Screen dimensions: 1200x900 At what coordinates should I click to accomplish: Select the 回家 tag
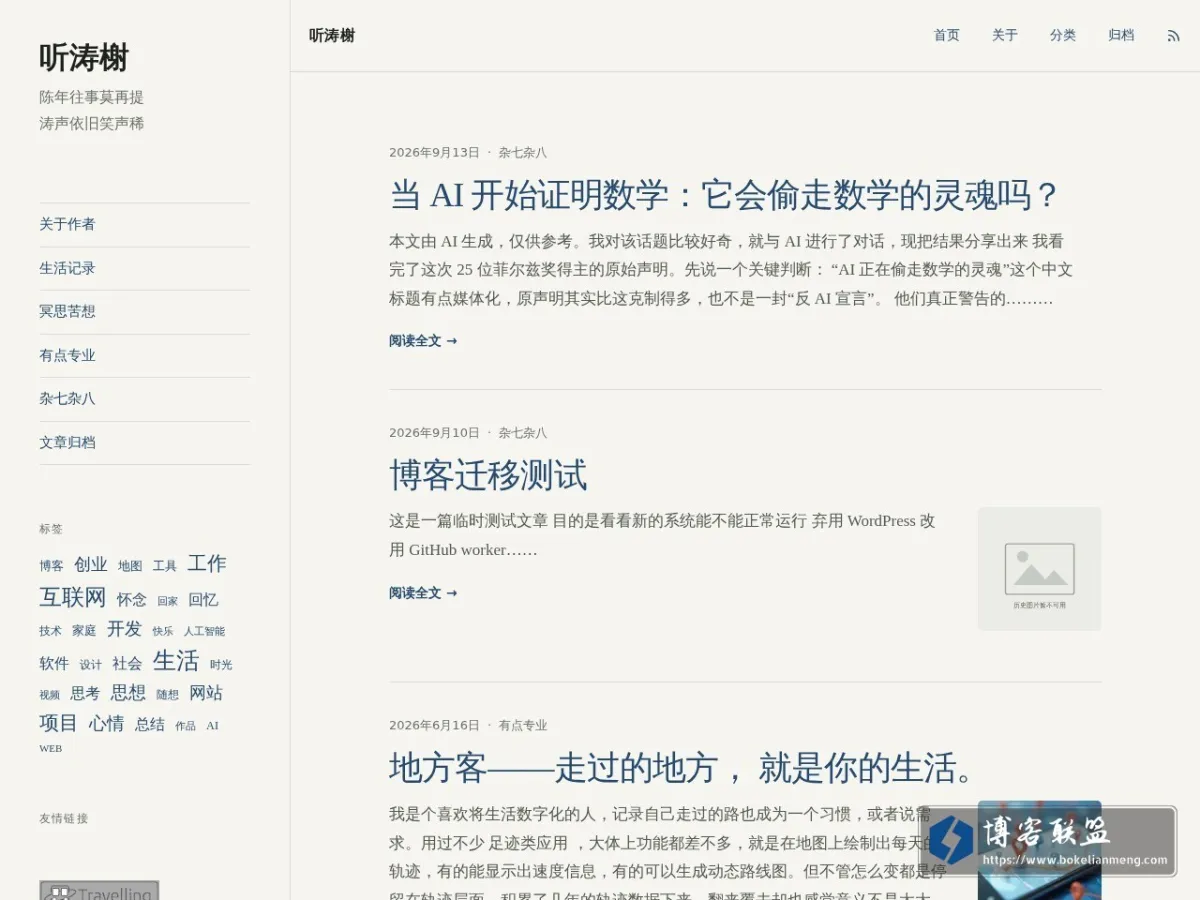[x=167, y=601]
